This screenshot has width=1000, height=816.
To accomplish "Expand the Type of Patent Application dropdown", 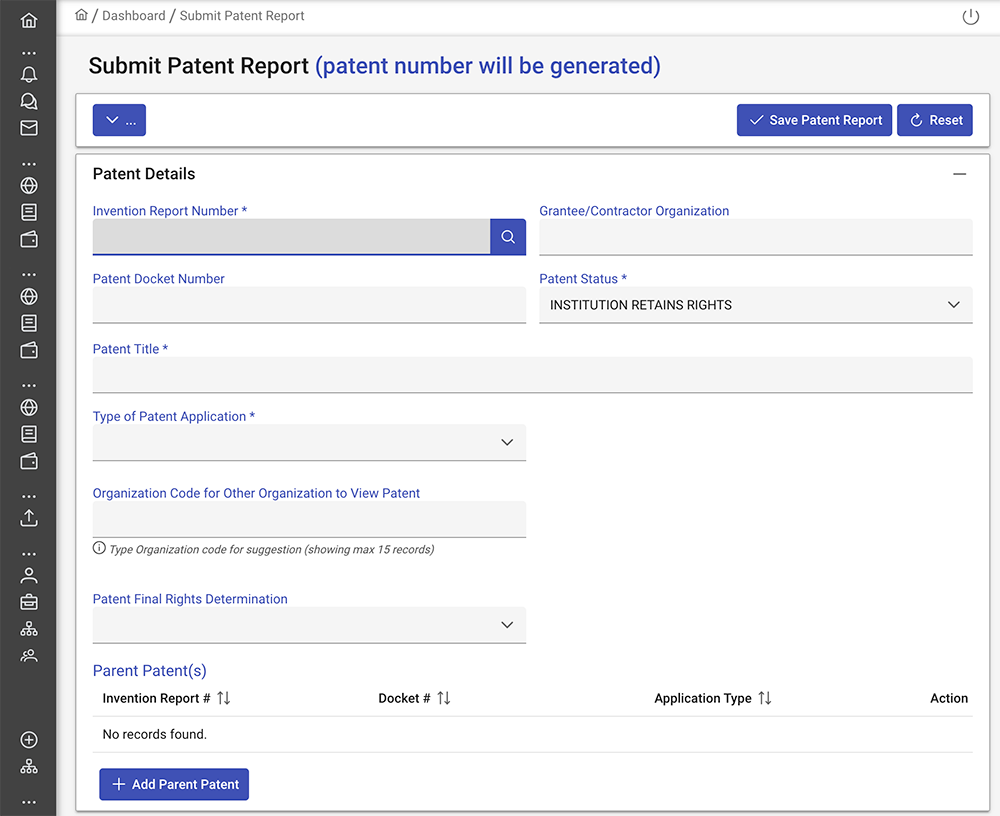I will tap(309, 442).
